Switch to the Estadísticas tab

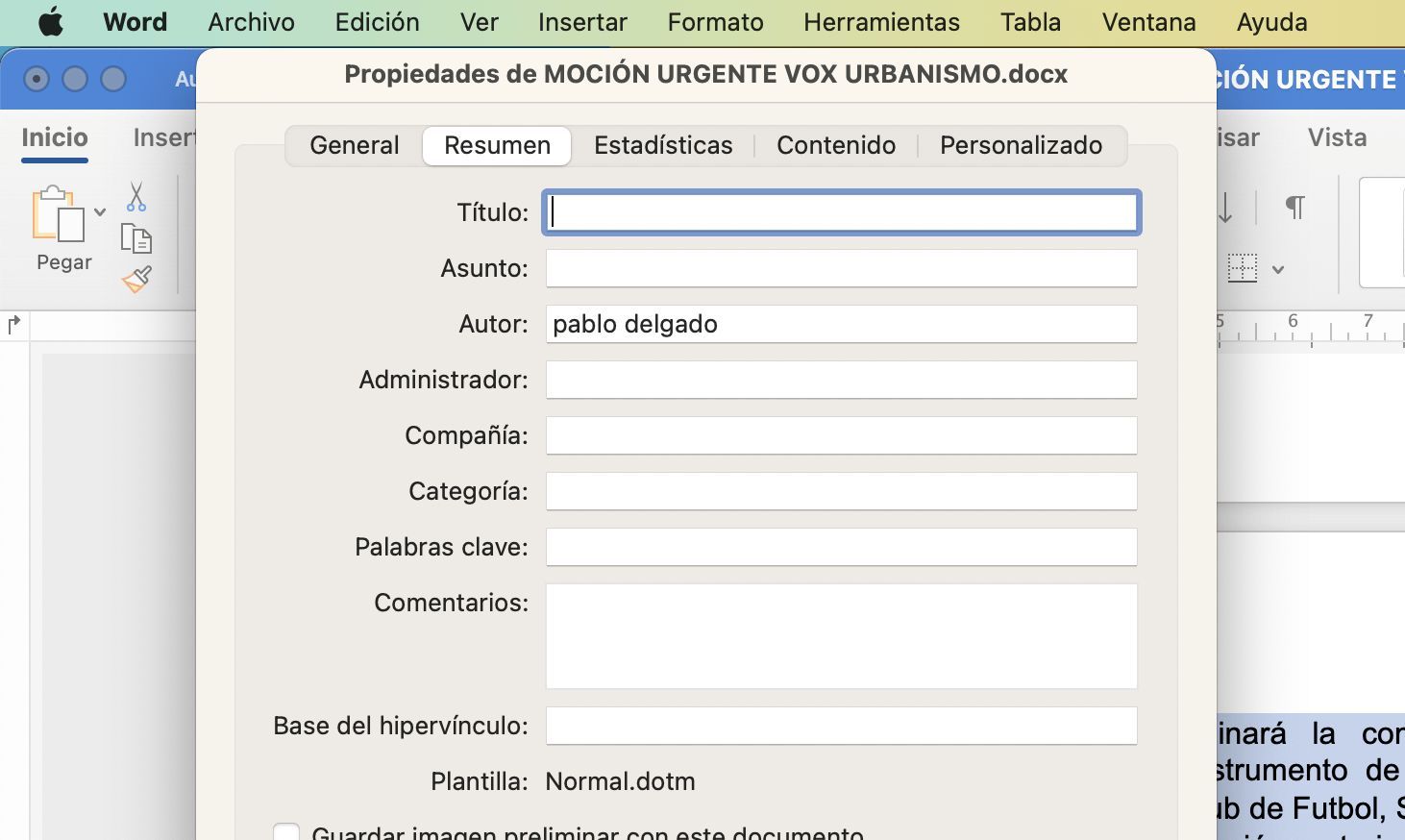tap(663, 145)
